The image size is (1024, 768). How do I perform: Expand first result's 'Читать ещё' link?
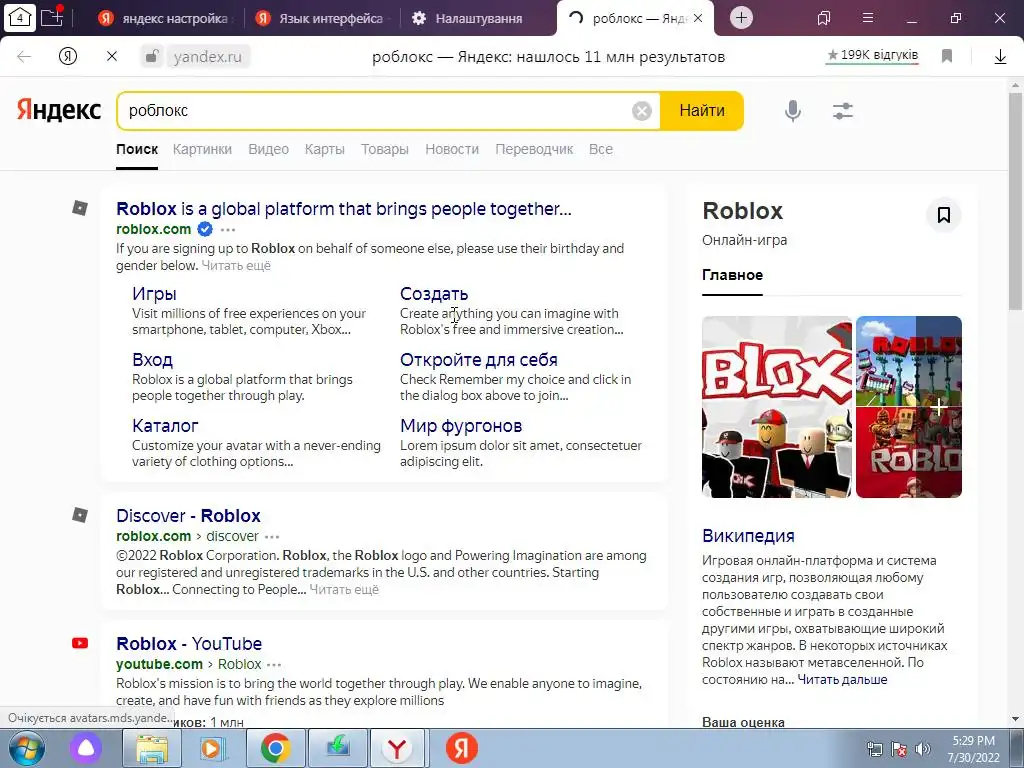point(236,266)
